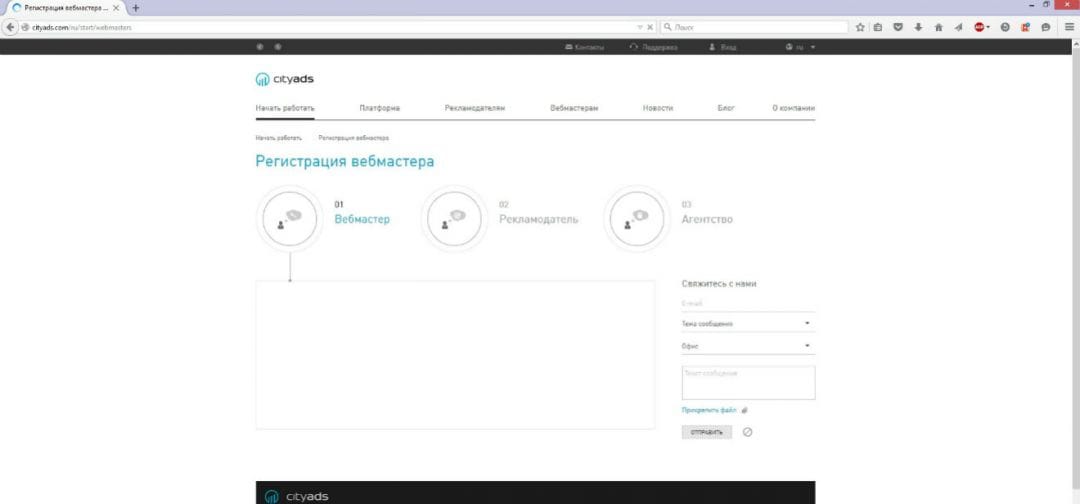Click the circle-slash cancel icon
The image size is (1080, 504).
747,432
